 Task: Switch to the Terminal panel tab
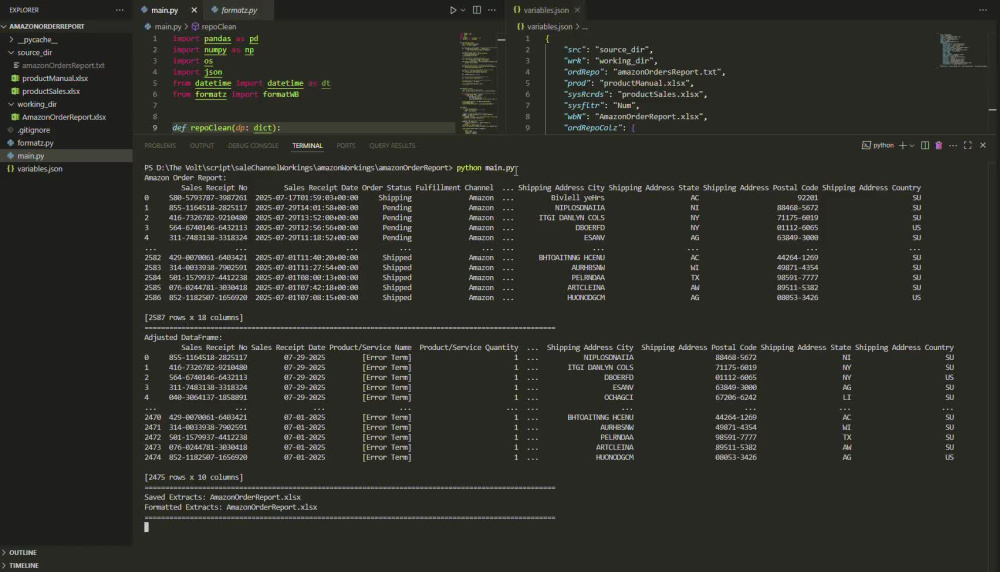click(x=307, y=145)
